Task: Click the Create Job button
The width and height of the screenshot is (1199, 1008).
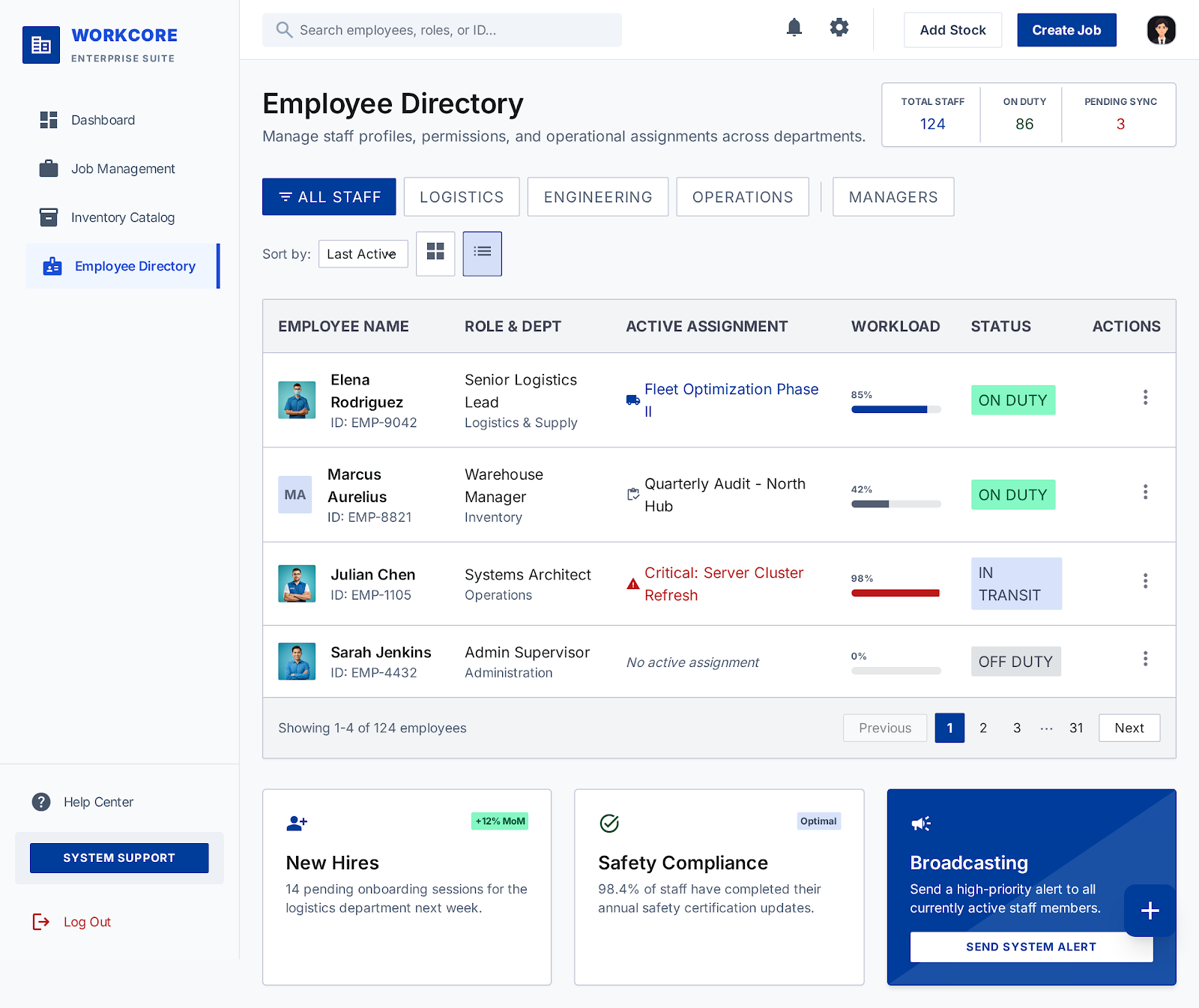Action: (x=1066, y=30)
